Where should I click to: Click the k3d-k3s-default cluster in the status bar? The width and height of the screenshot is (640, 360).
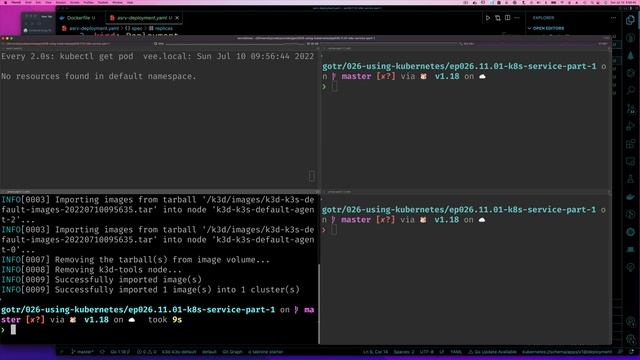(x=178, y=352)
